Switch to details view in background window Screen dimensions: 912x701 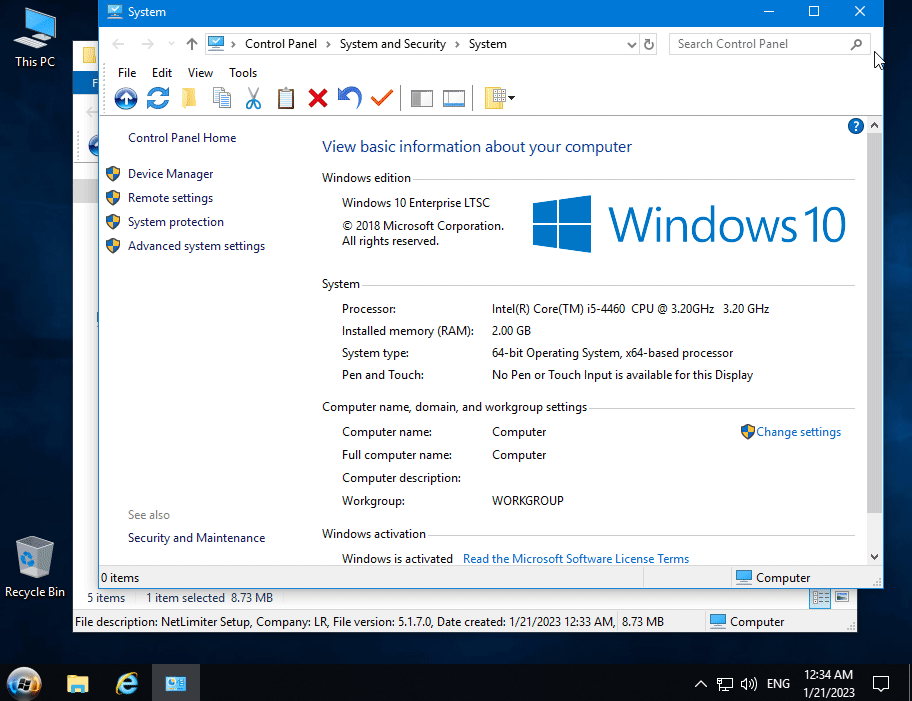click(x=821, y=597)
